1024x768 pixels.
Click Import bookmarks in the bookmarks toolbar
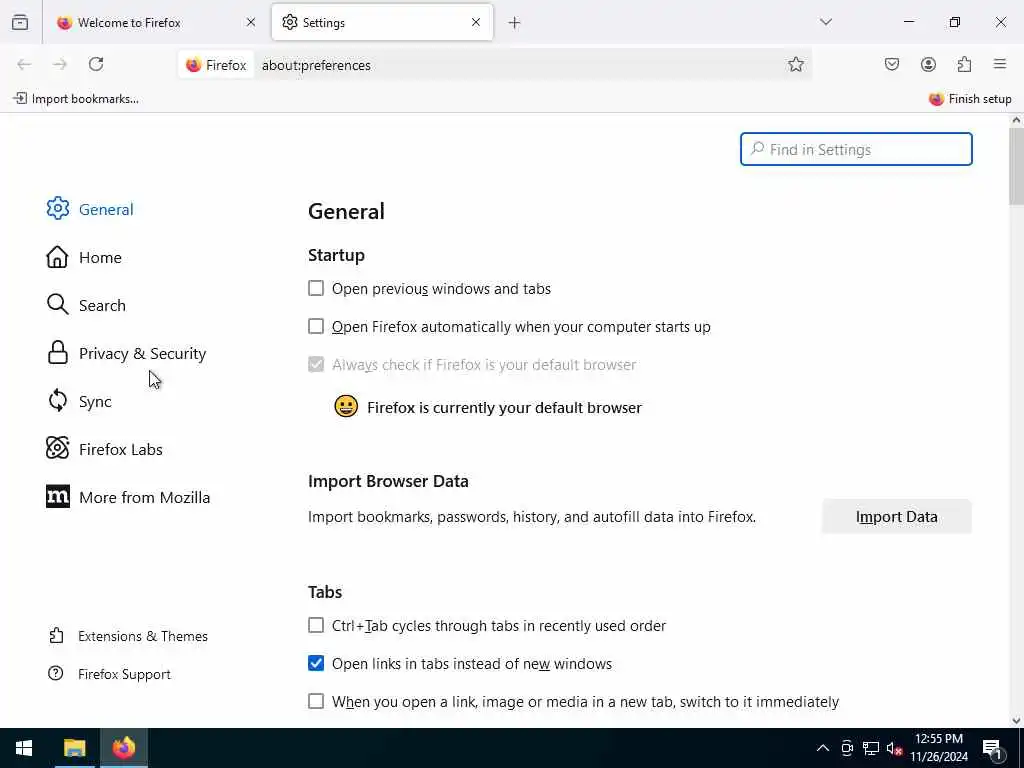(76, 99)
